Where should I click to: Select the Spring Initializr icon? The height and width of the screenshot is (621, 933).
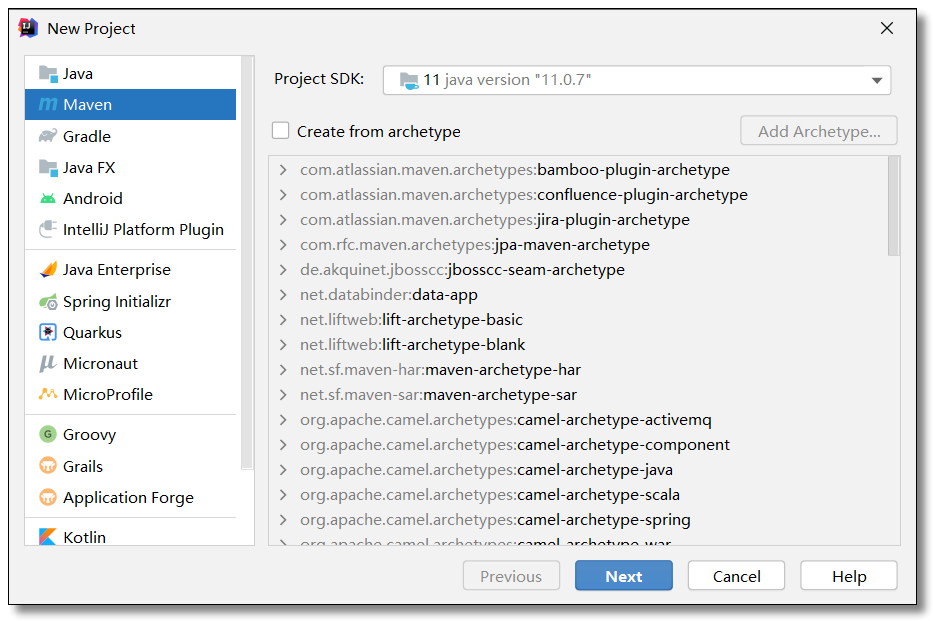click(48, 301)
